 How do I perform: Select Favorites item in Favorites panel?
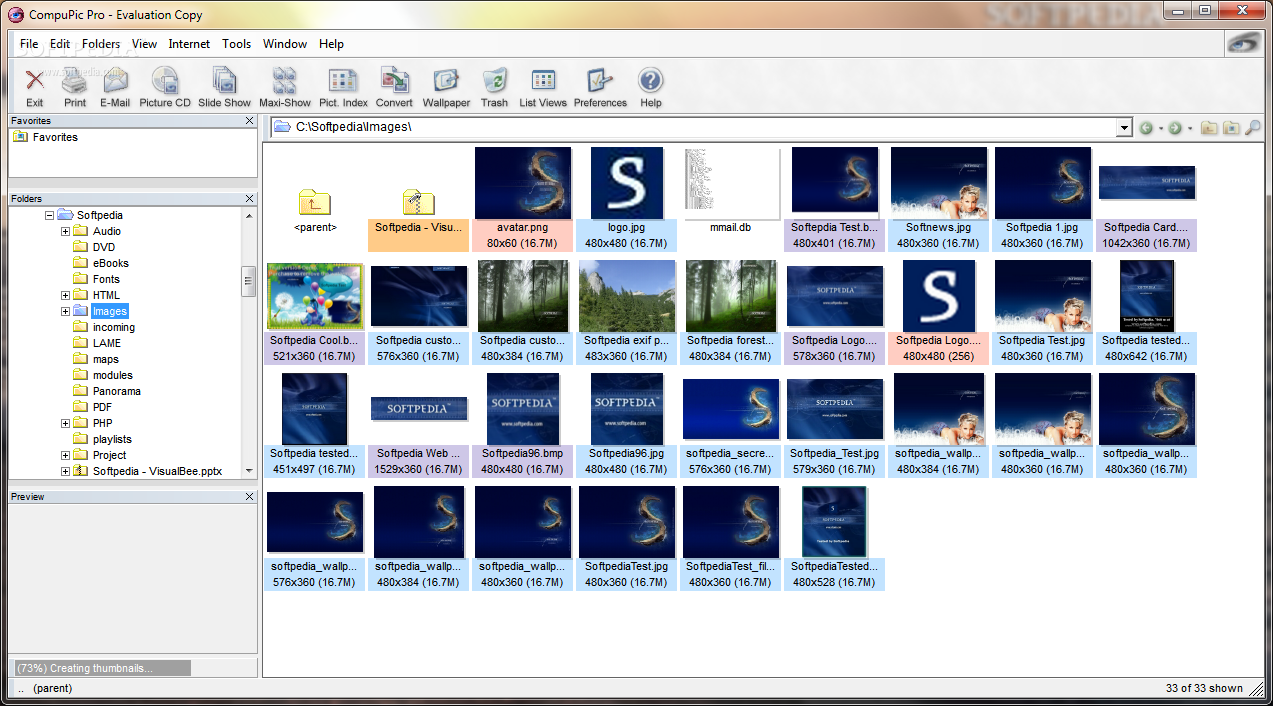tap(55, 137)
